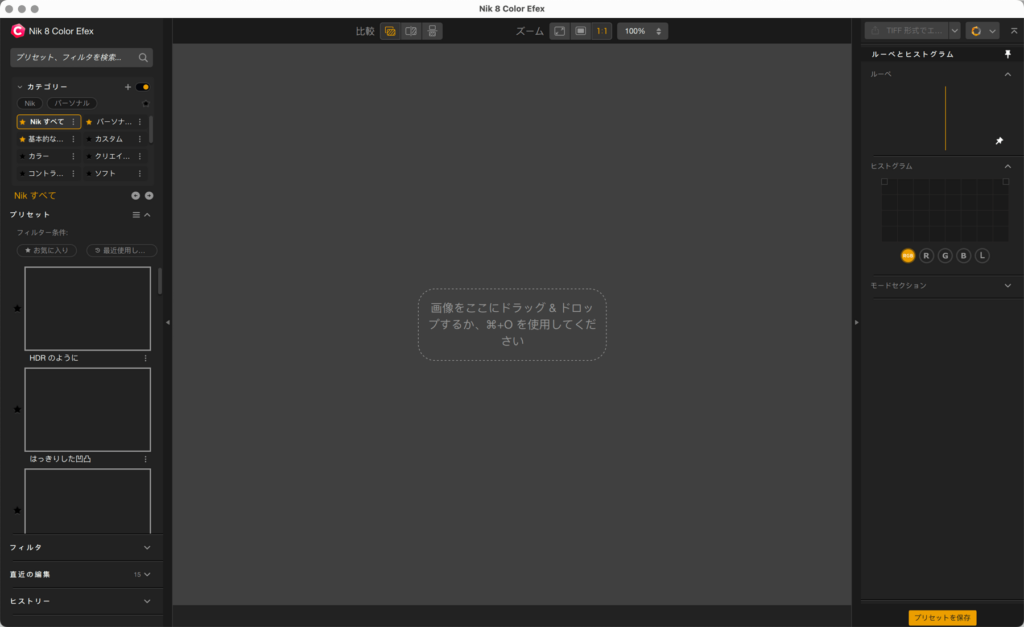Viewport: 1024px width, 627px height.
Task: Select the Nik すべて category
Action: tap(47, 122)
